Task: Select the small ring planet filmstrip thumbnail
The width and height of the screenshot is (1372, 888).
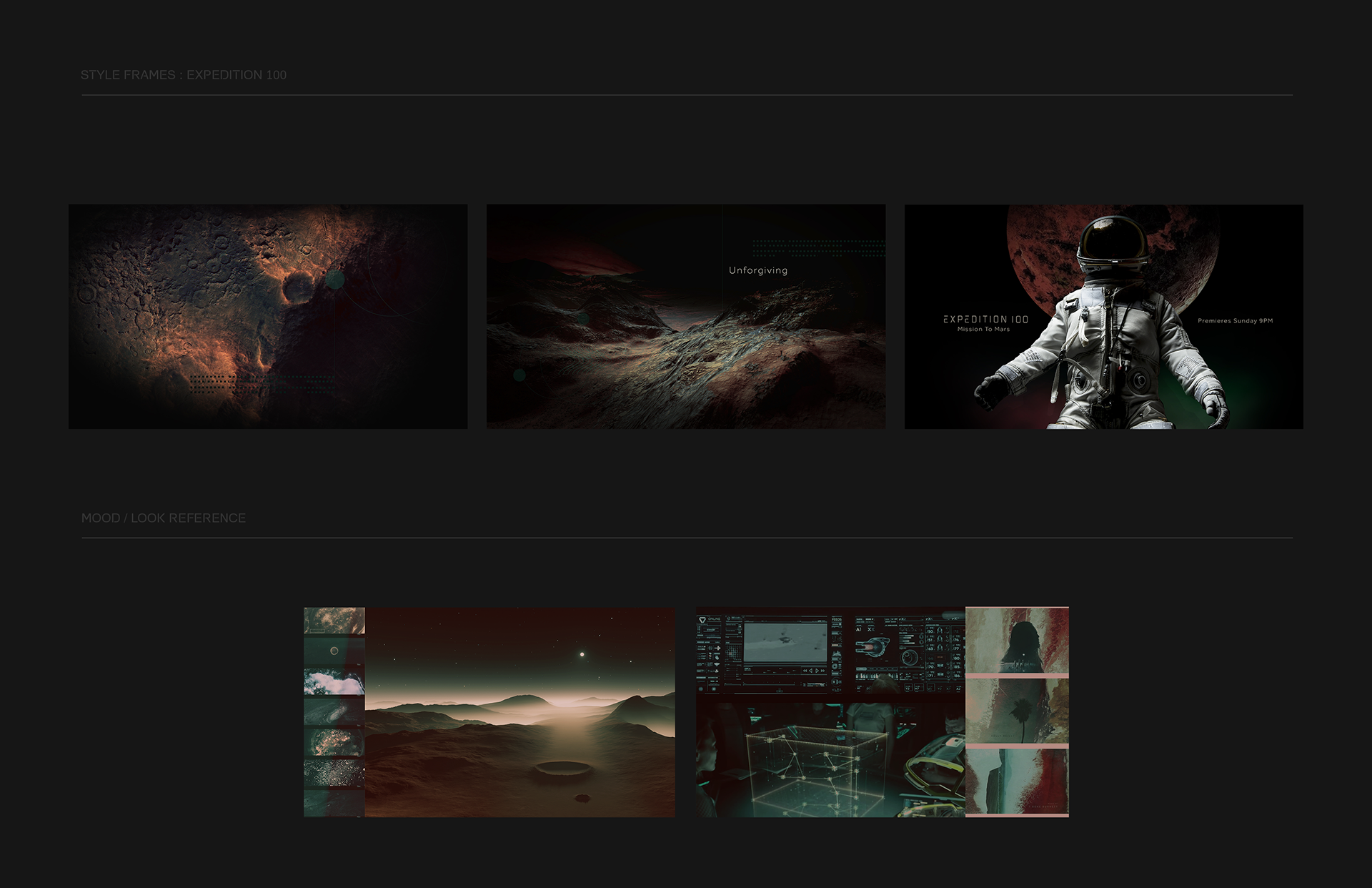Action: point(334,651)
